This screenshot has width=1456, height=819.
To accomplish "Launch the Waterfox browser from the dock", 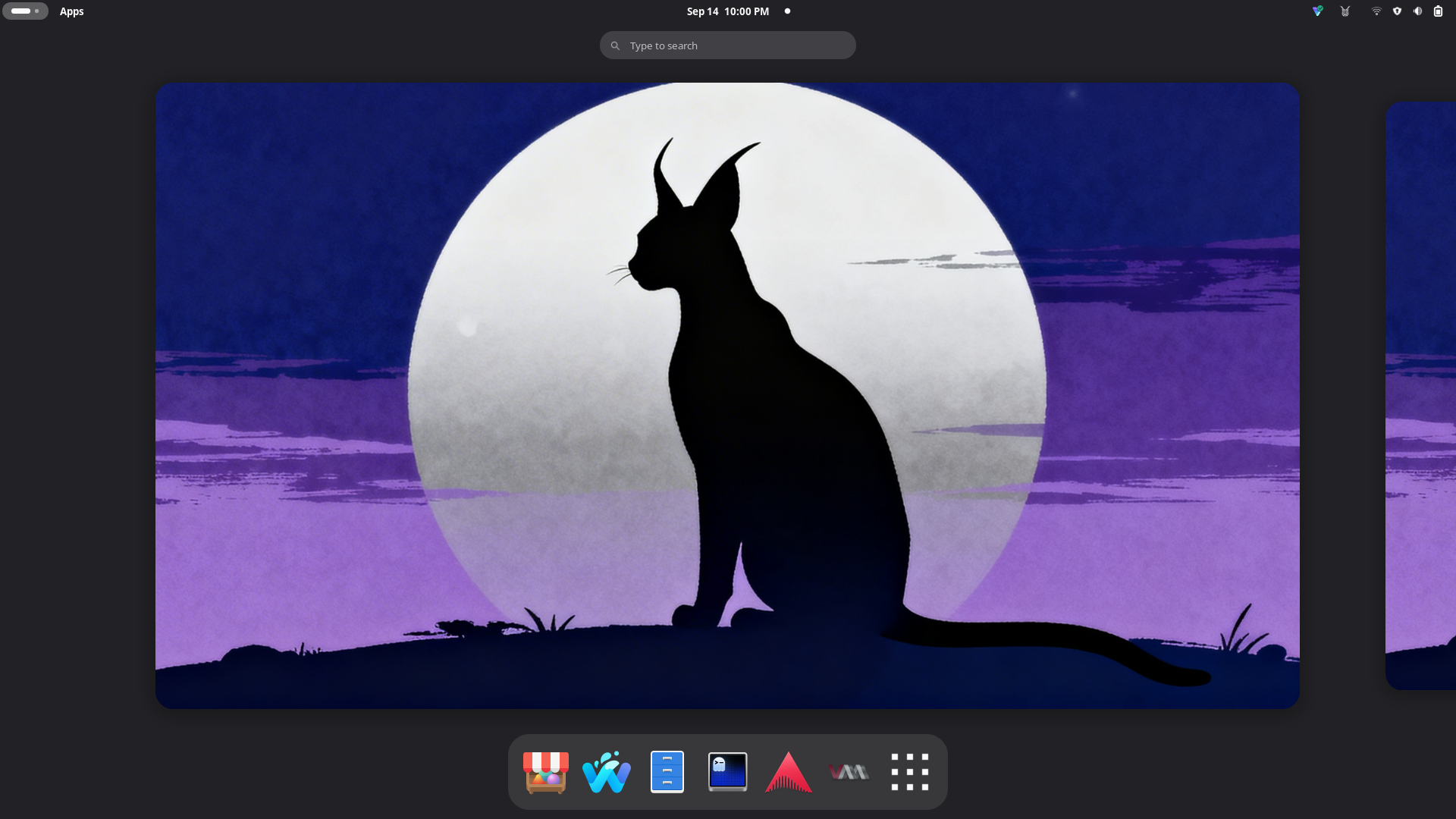I will (x=607, y=772).
